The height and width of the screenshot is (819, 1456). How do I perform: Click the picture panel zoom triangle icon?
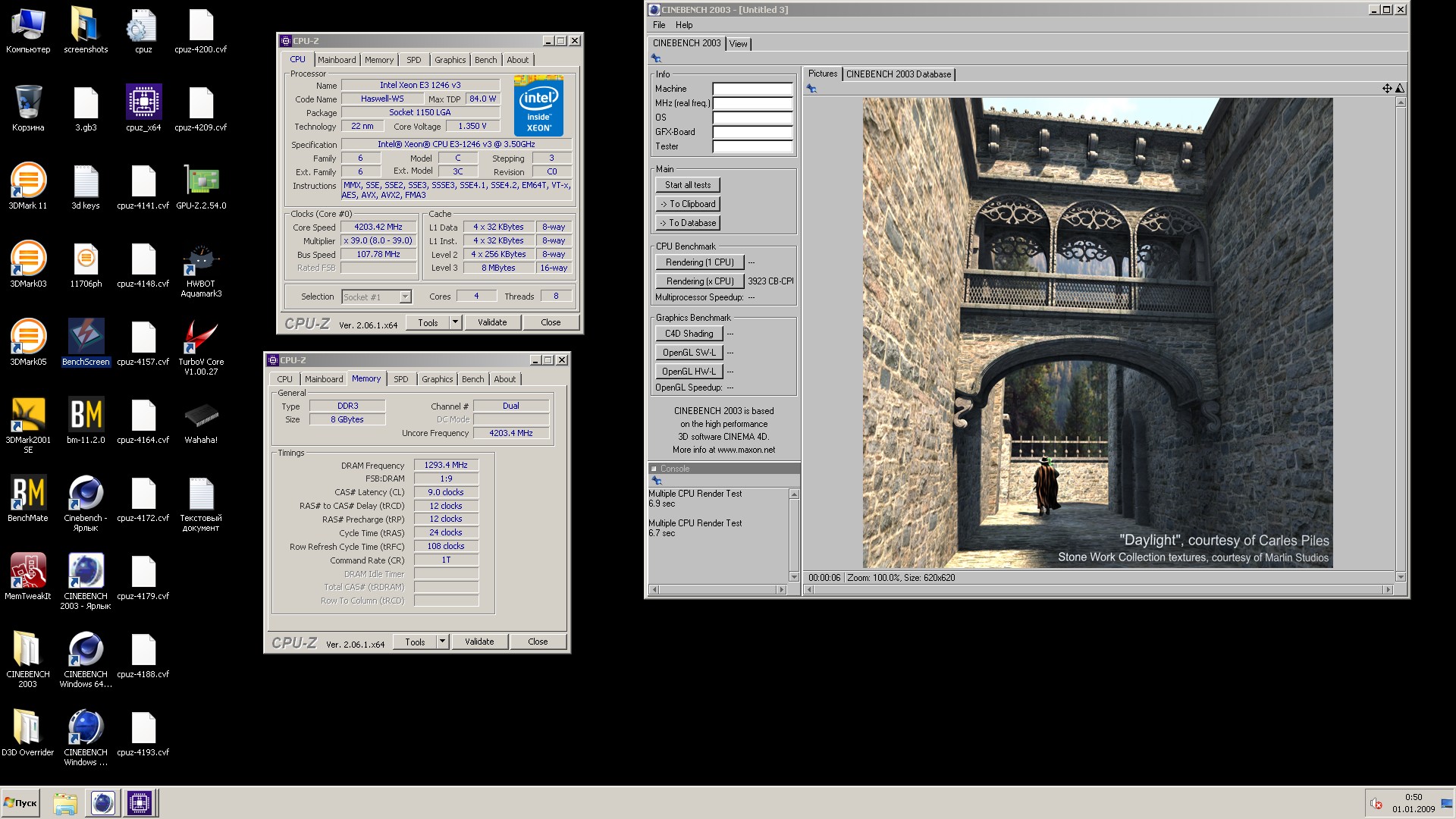click(x=1400, y=89)
